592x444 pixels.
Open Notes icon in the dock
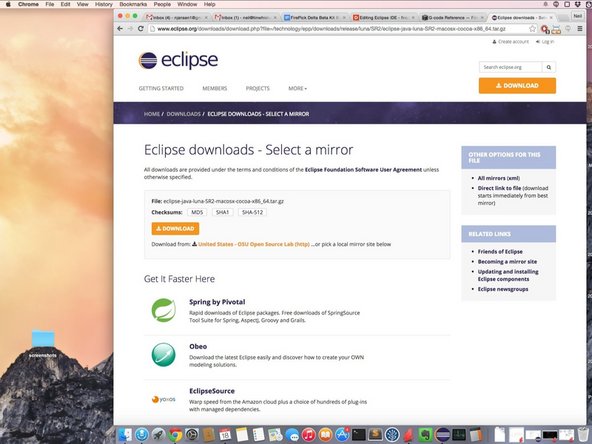(242, 435)
